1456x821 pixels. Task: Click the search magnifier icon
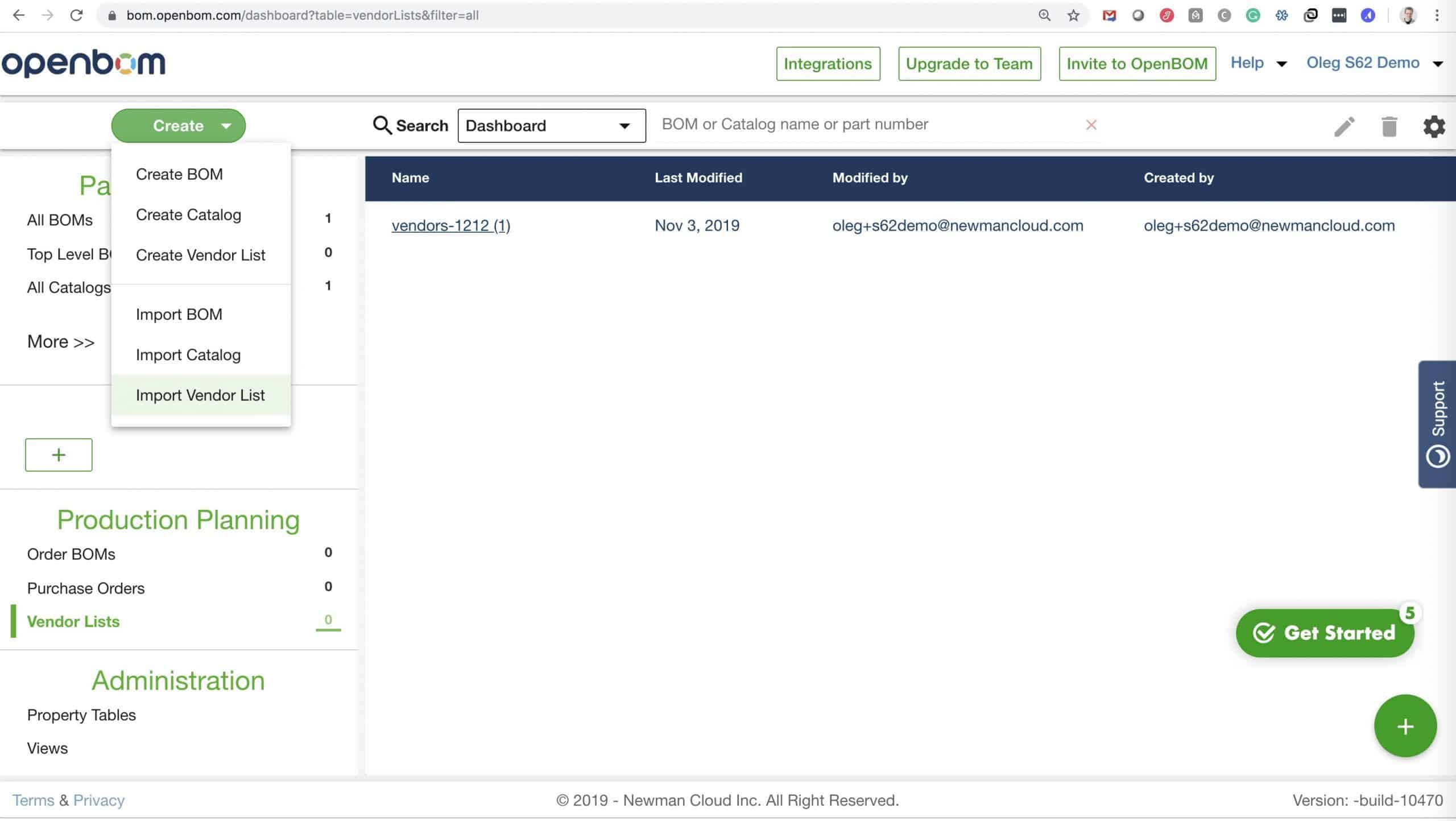click(x=382, y=125)
